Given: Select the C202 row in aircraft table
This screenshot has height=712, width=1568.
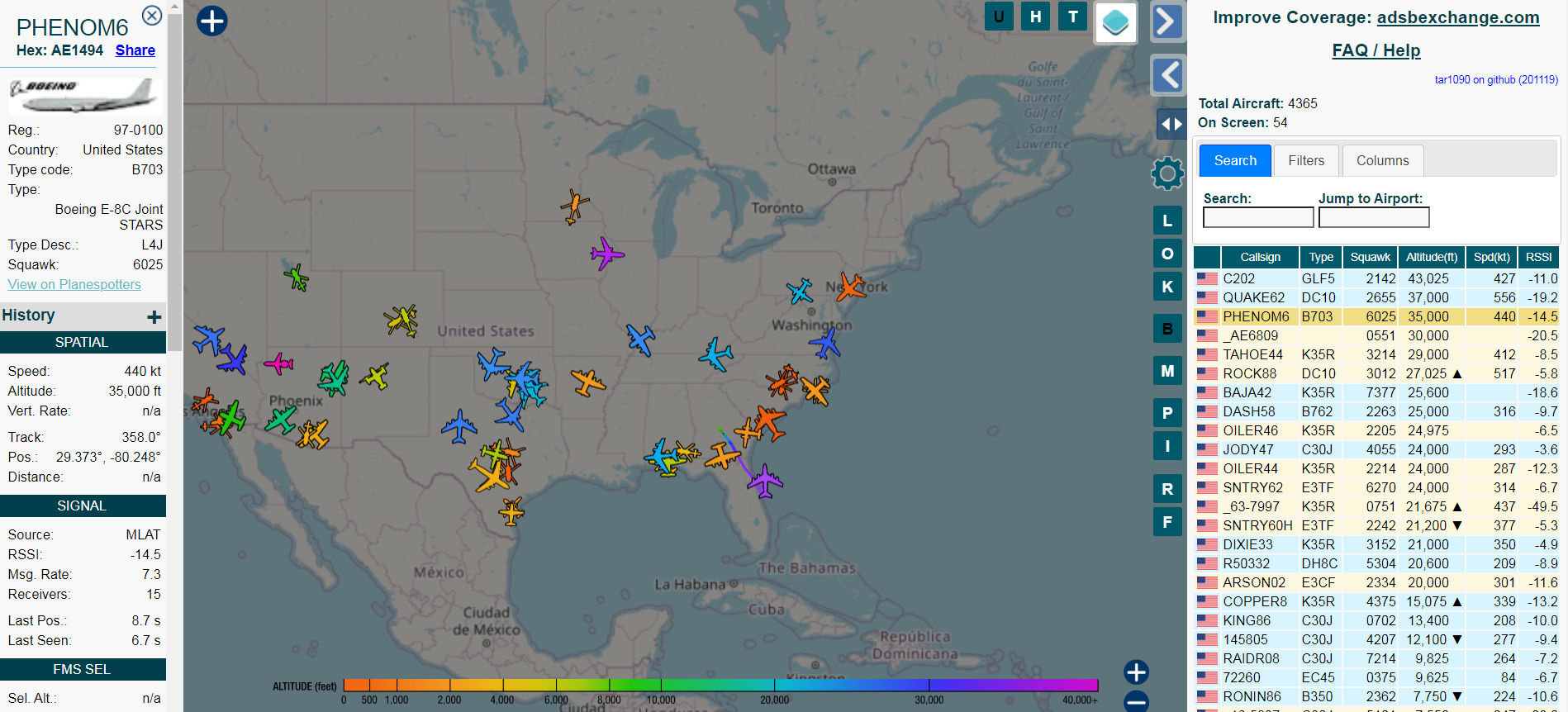Looking at the screenshot, I should coord(1376,279).
